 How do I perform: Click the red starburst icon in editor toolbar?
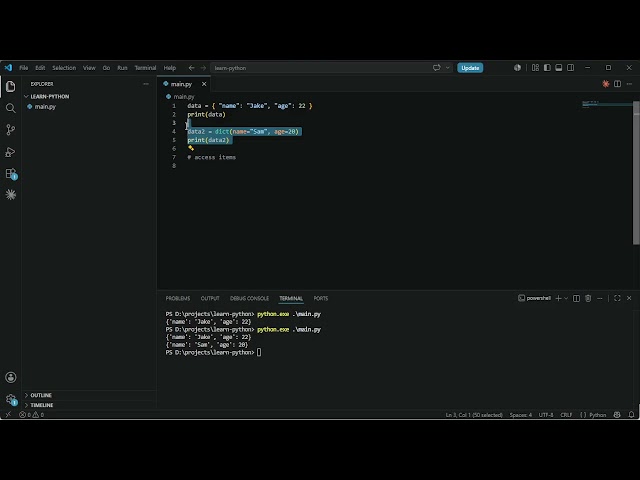pyautogui.click(x=606, y=84)
